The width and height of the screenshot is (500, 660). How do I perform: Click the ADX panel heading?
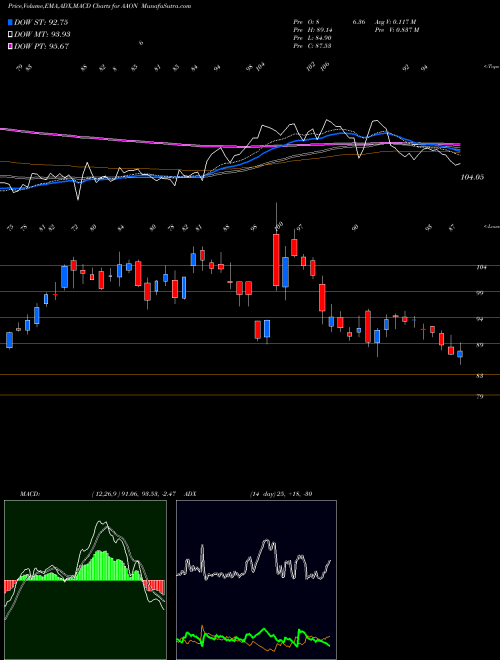[x=190, y=493]
